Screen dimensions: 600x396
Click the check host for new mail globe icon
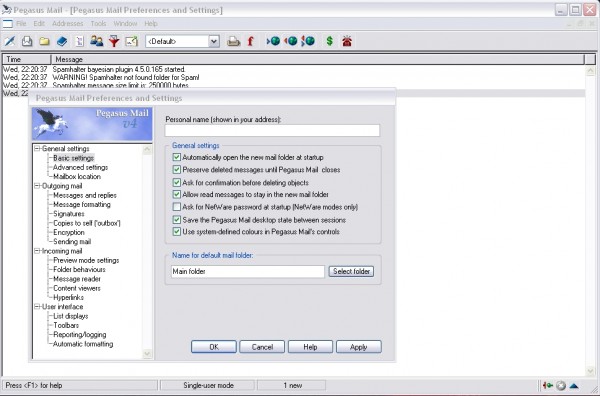tap(274, 41)
